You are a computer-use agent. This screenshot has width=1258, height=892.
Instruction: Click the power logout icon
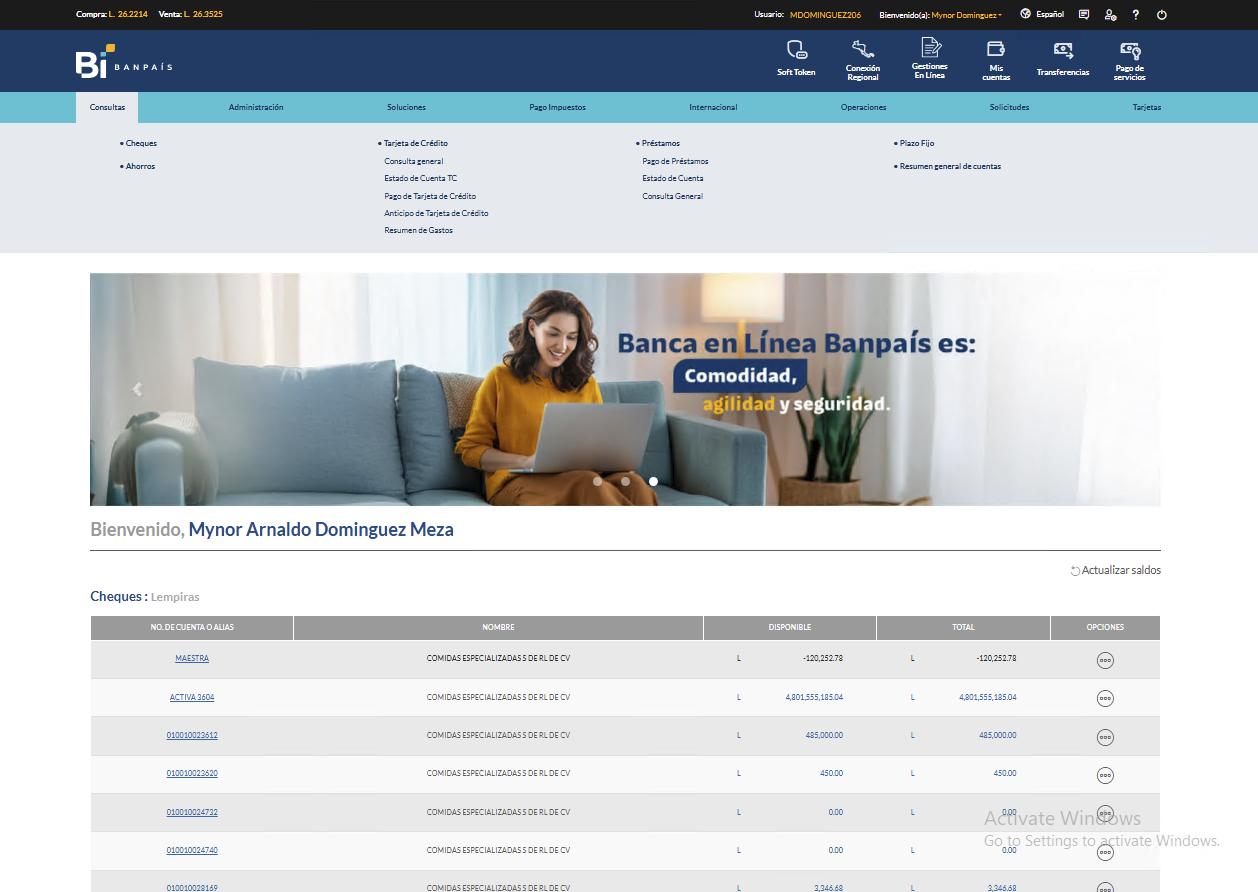pos(1162,15)
